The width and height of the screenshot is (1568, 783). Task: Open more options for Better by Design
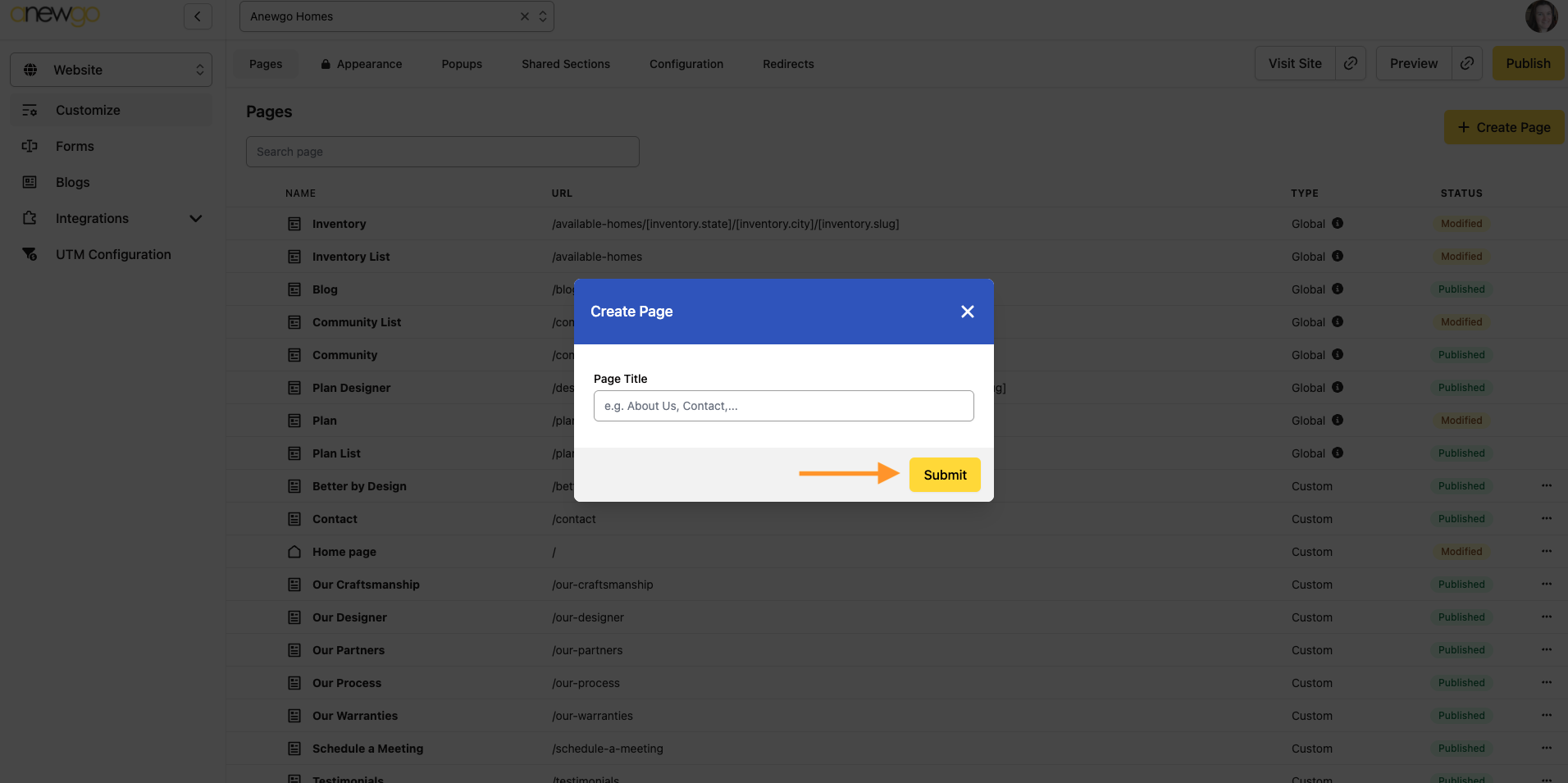pos(1547,485)
